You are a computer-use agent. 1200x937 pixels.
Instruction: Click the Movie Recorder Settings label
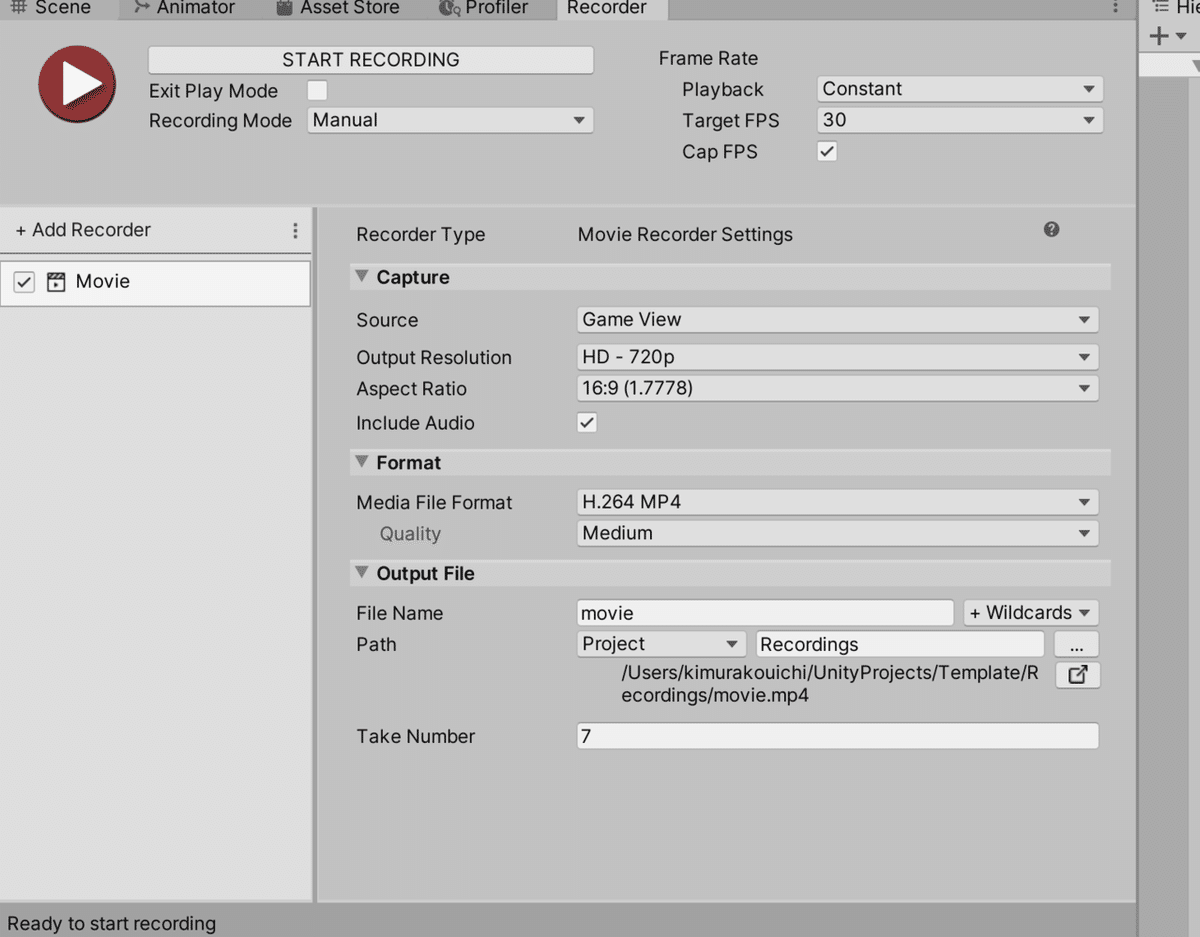pos(685,235)
